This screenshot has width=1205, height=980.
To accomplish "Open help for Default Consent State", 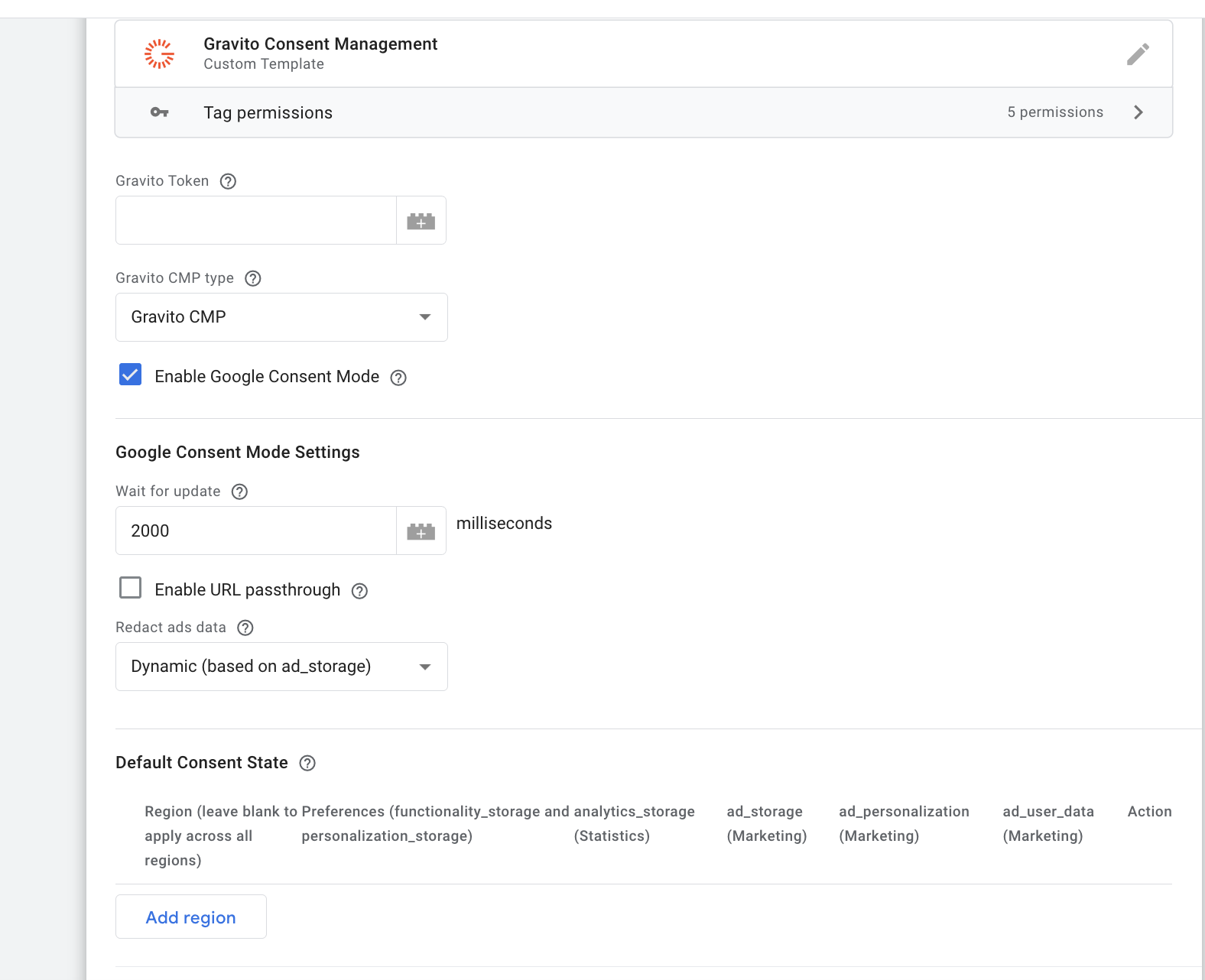I will pos(307,763).
